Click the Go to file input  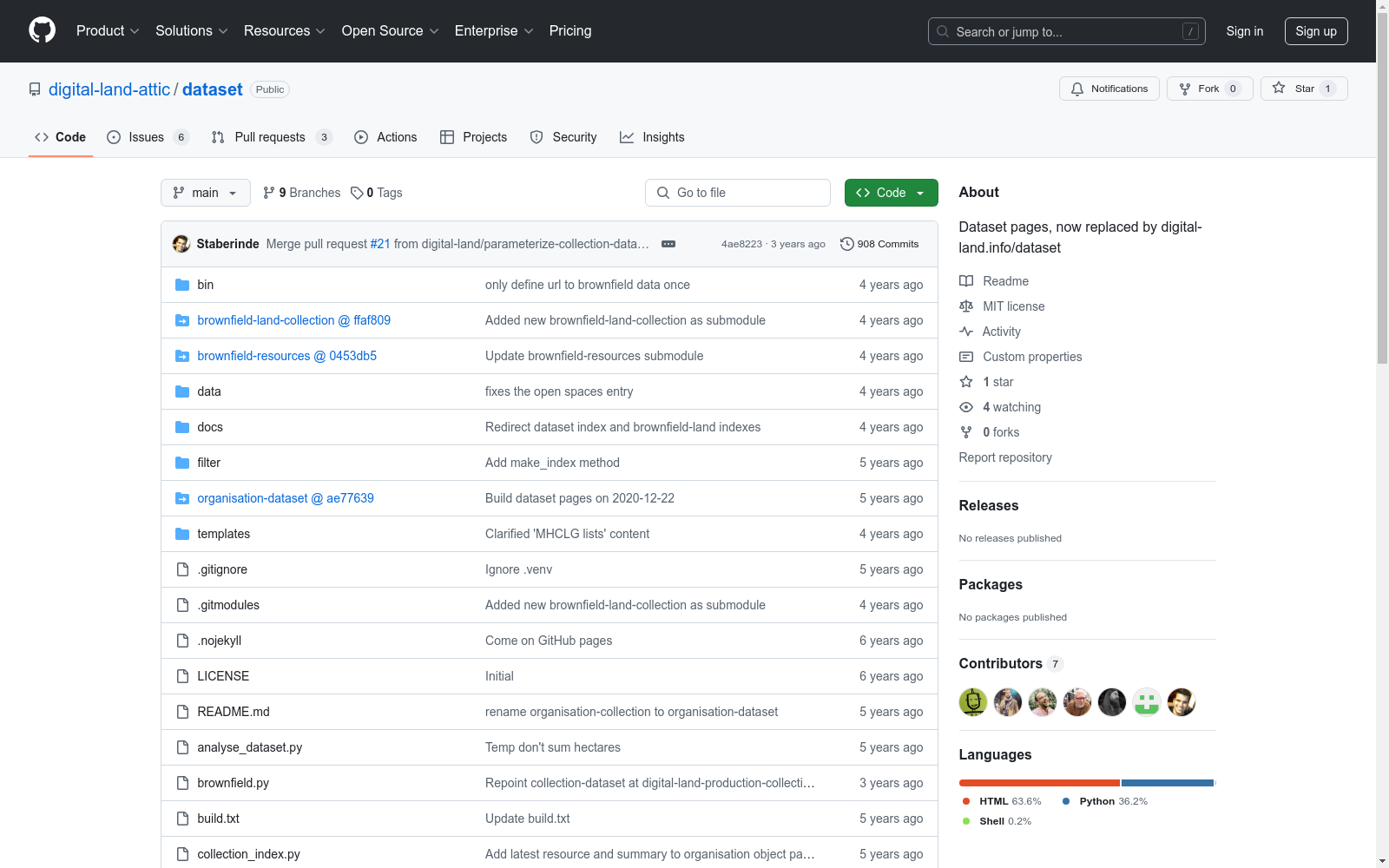(x=738, y=193)
